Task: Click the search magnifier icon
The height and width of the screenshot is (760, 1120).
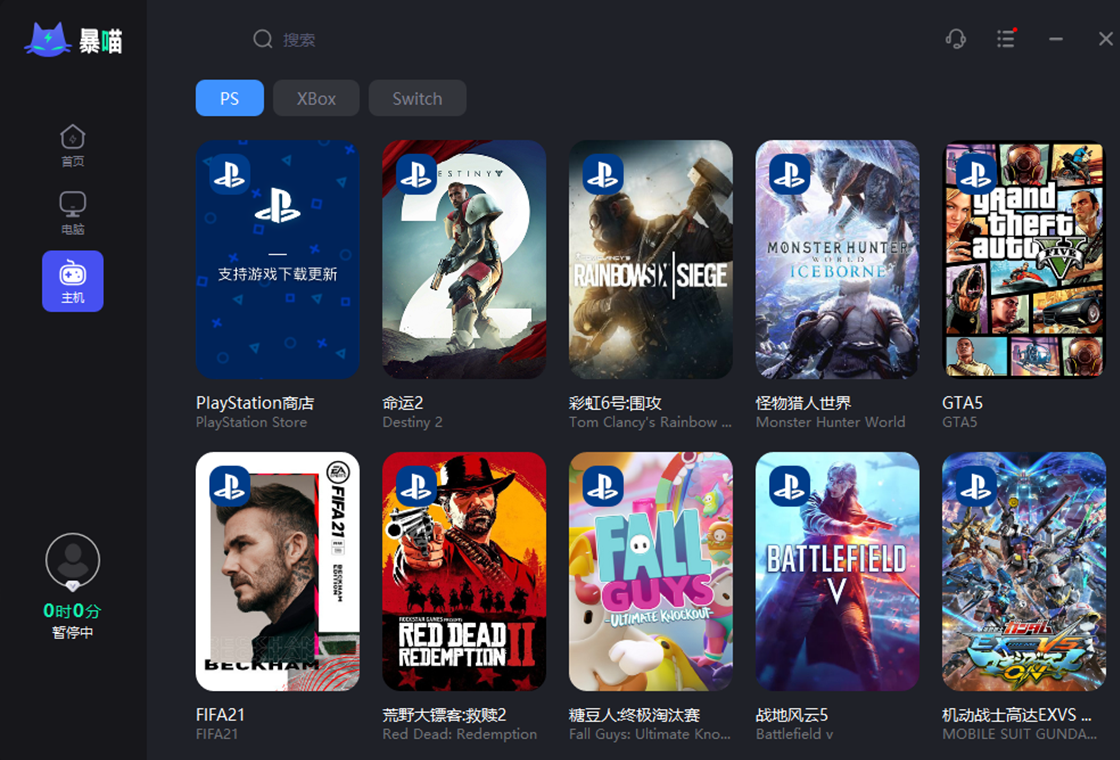Action: (263, 39)
